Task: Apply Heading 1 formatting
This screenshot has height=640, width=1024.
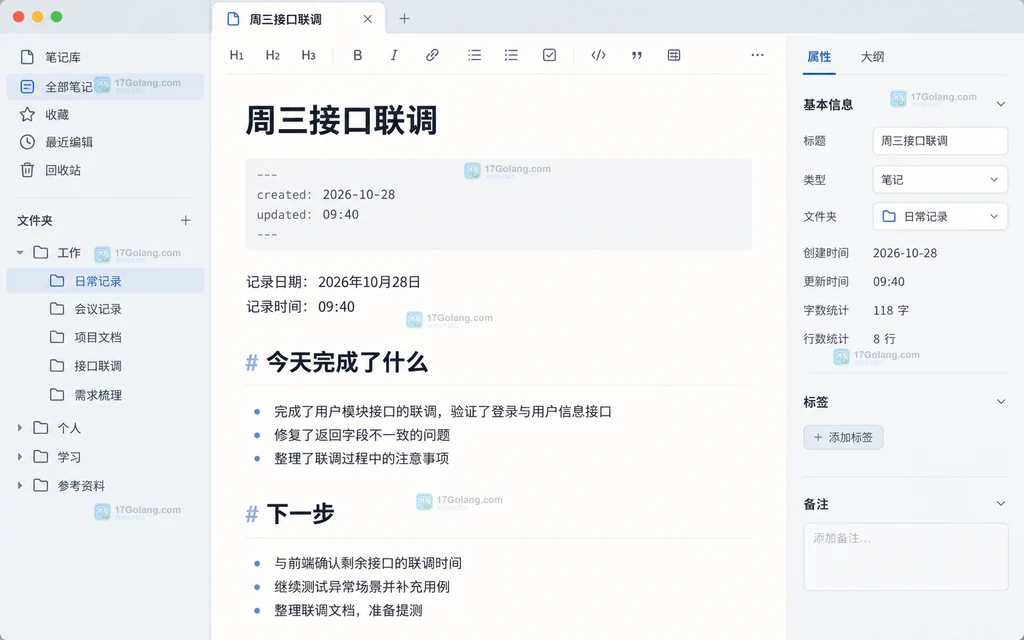Action: [x=236, y=56]
